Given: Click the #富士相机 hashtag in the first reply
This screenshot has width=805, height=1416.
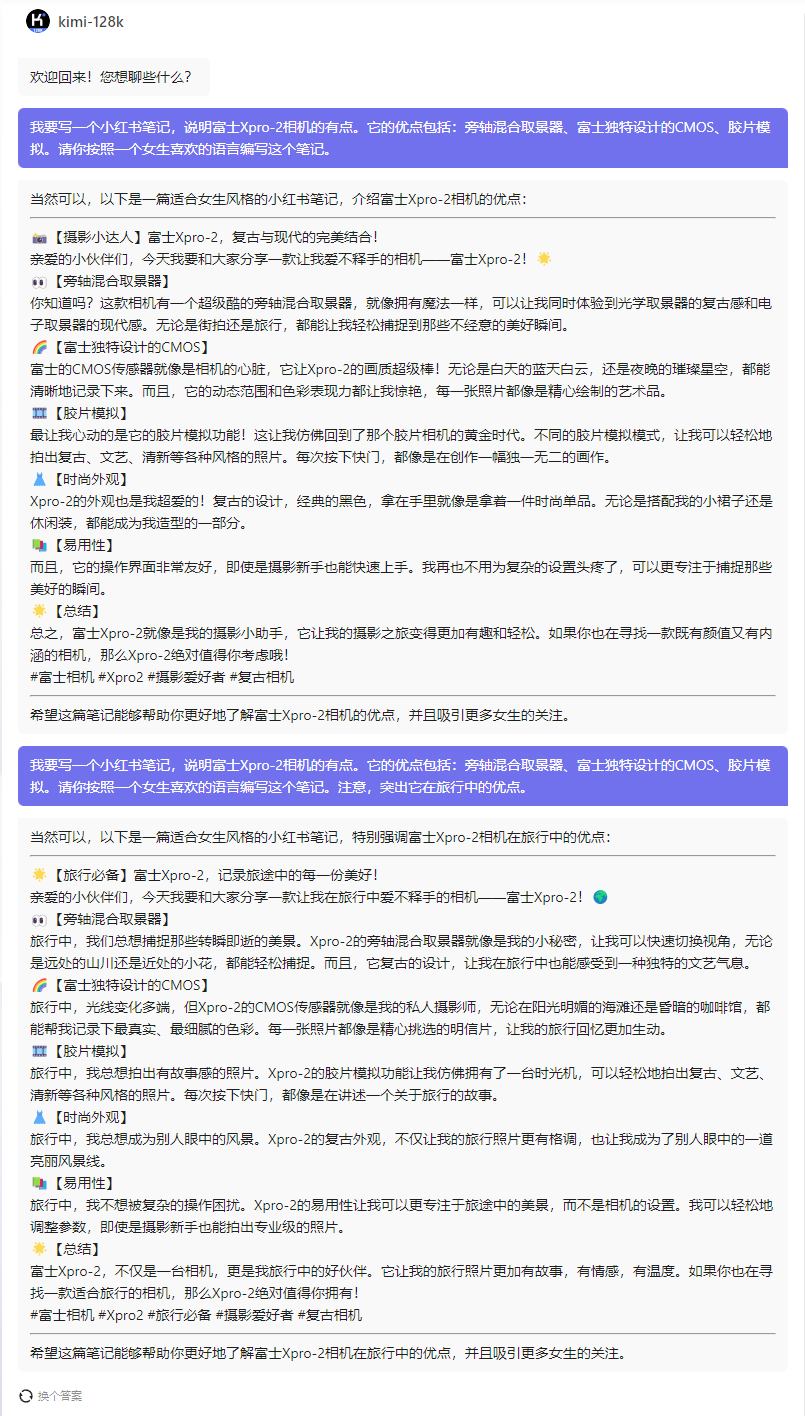Looking at the screenshot, I should click(62, 677).
